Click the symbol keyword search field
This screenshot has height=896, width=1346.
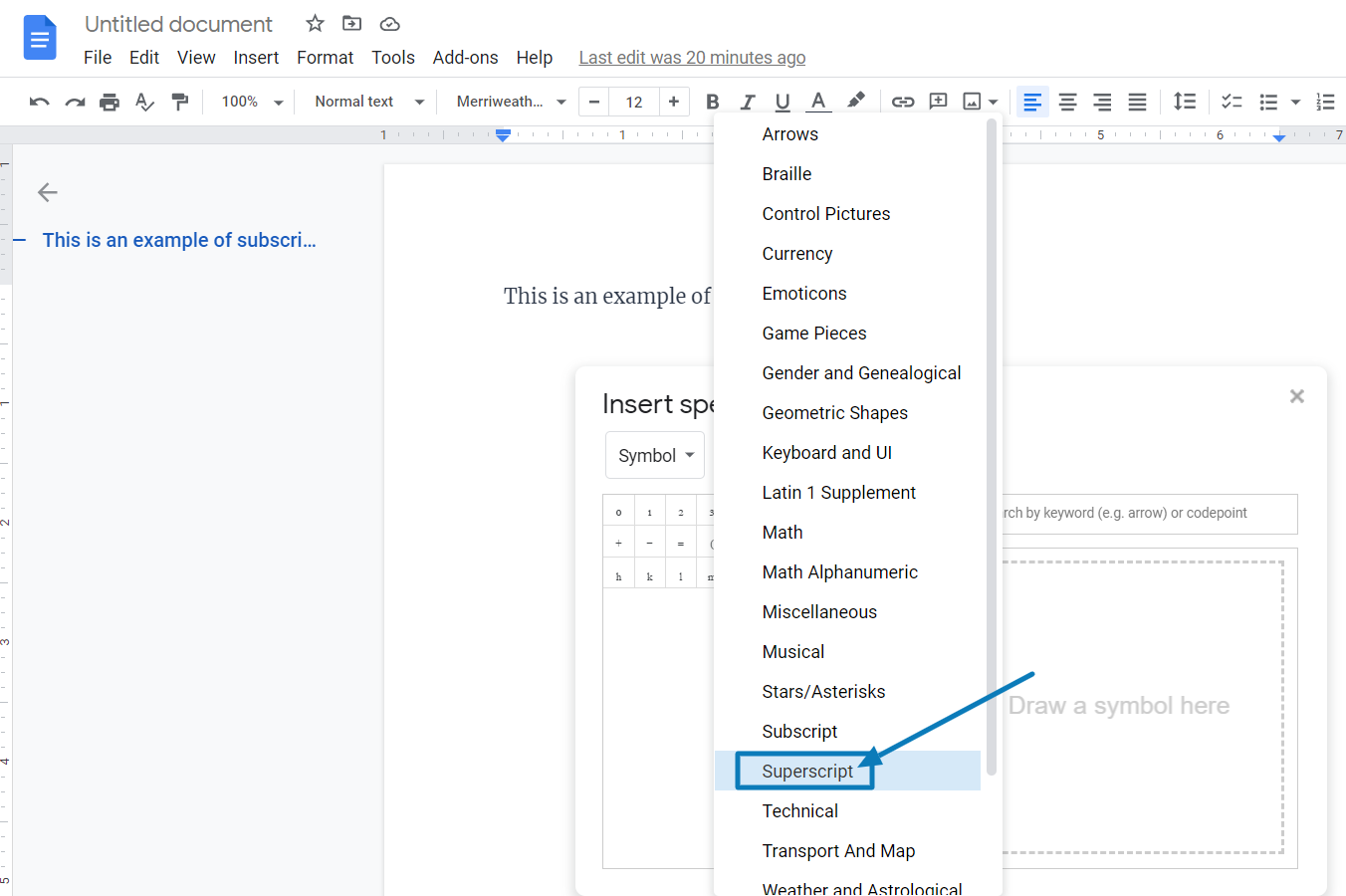coord(1149,514)
